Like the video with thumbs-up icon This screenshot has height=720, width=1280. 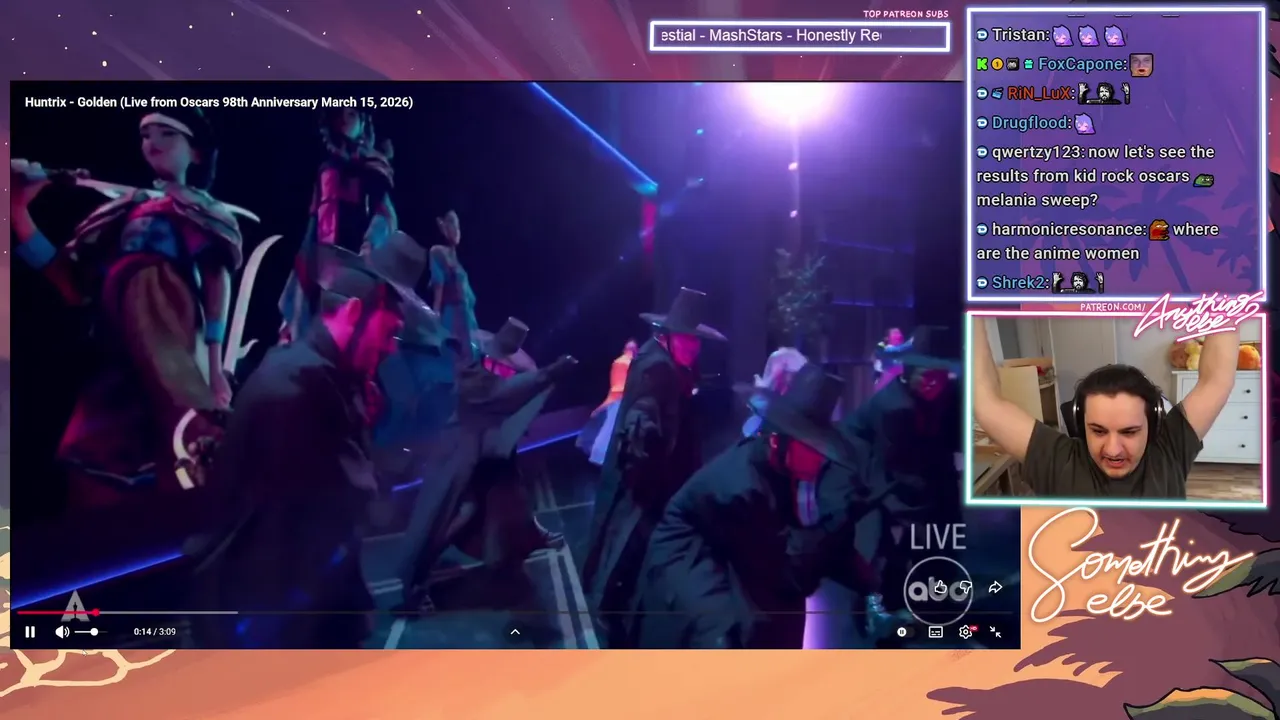pyautogui.click(x=940, y=588)
